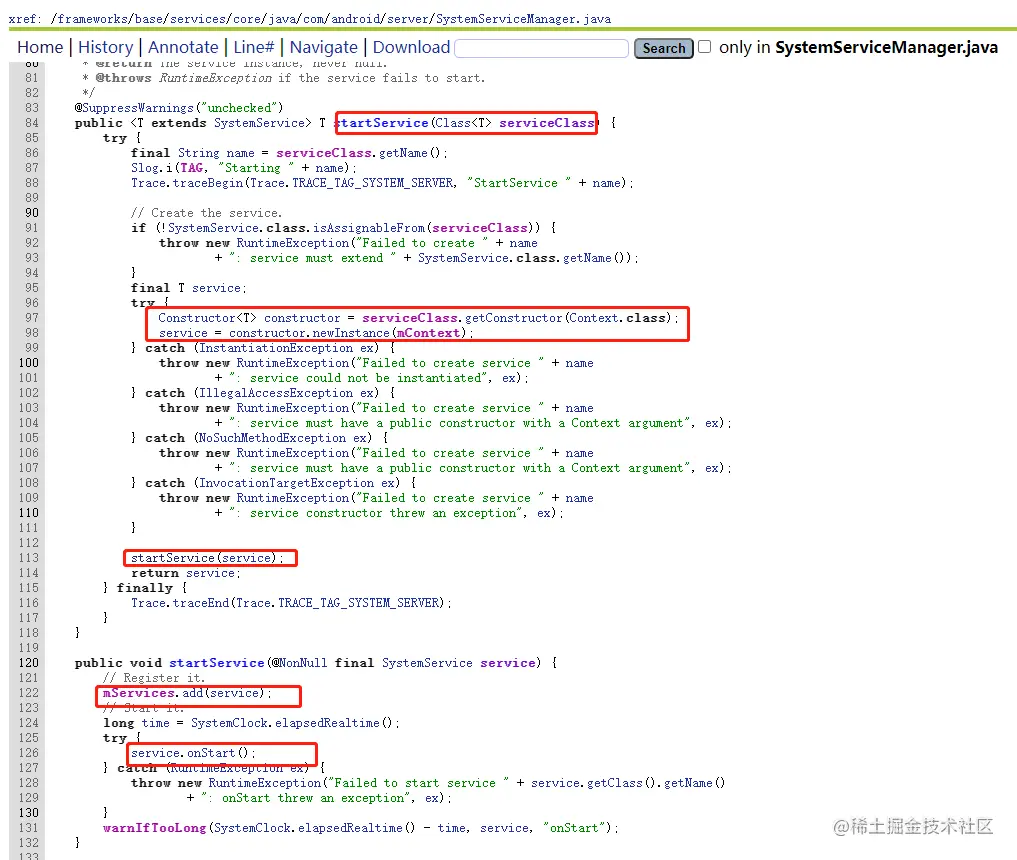1017x860 pixels.
Task: Click isAssignableFrom reference on line 91
Action: pos(369,228)
